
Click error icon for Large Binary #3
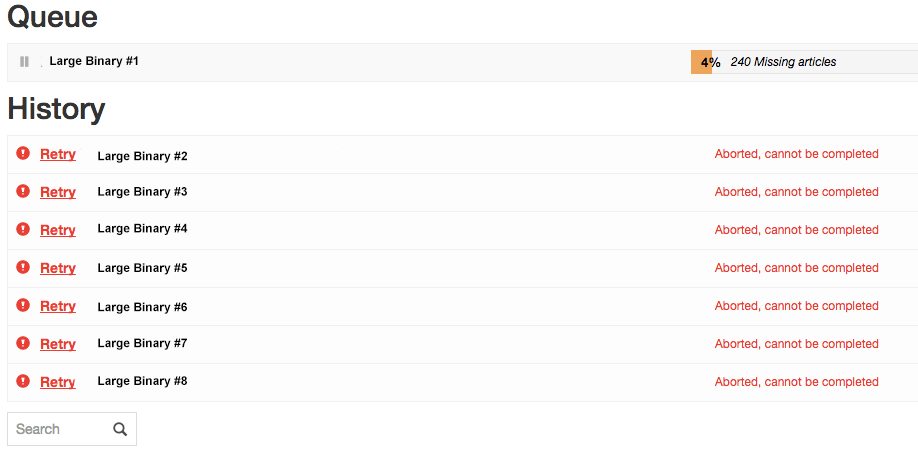tap(23, 191)
